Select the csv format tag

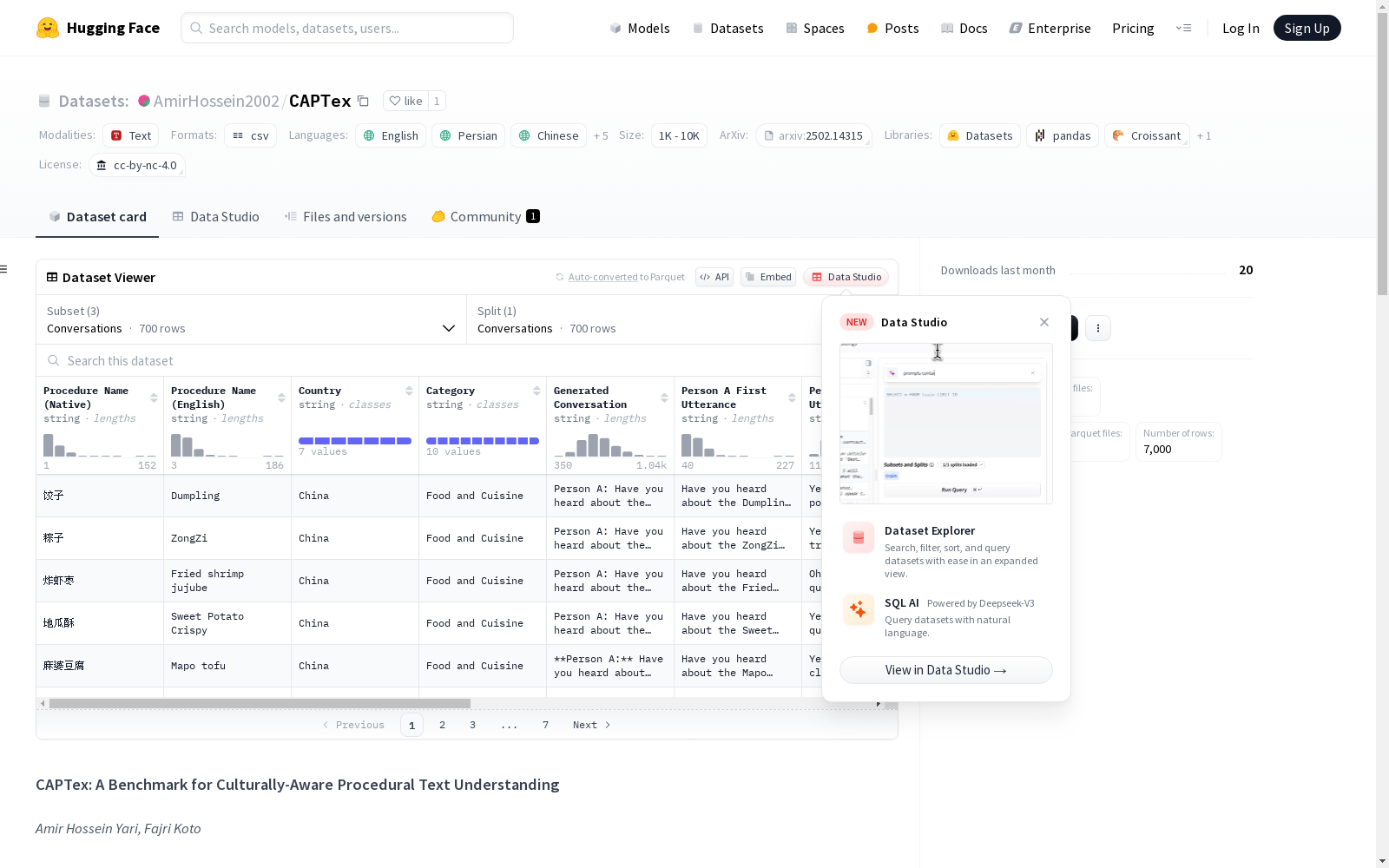[251, 135]
